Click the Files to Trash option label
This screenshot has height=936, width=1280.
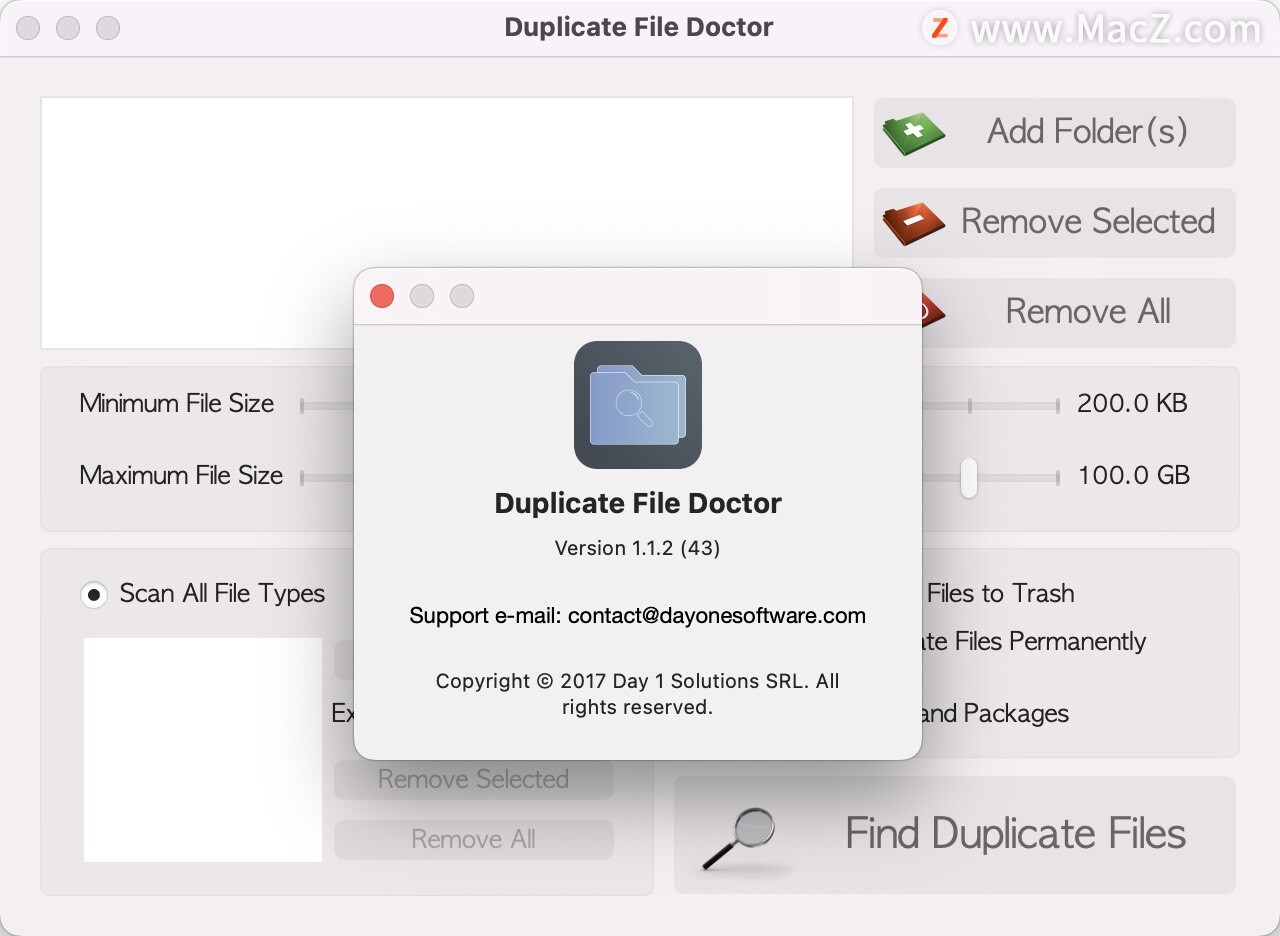tap(1000, 593)
